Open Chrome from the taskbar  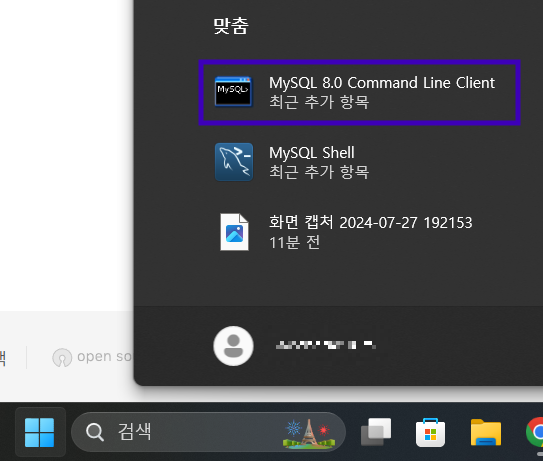(535, 432)
